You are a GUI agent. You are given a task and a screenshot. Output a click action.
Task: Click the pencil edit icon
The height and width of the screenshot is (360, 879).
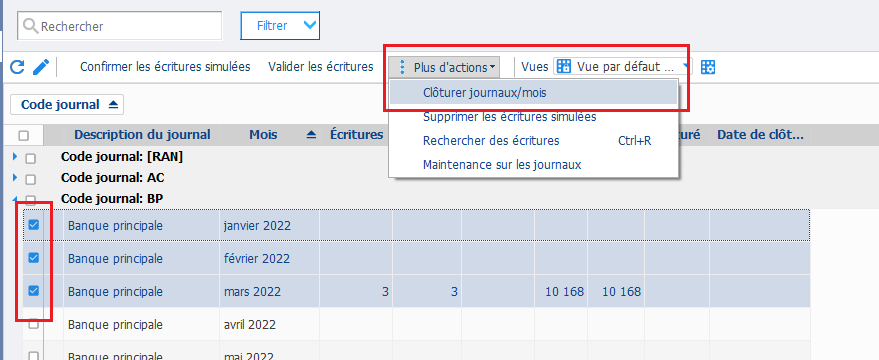coord(41,67)
